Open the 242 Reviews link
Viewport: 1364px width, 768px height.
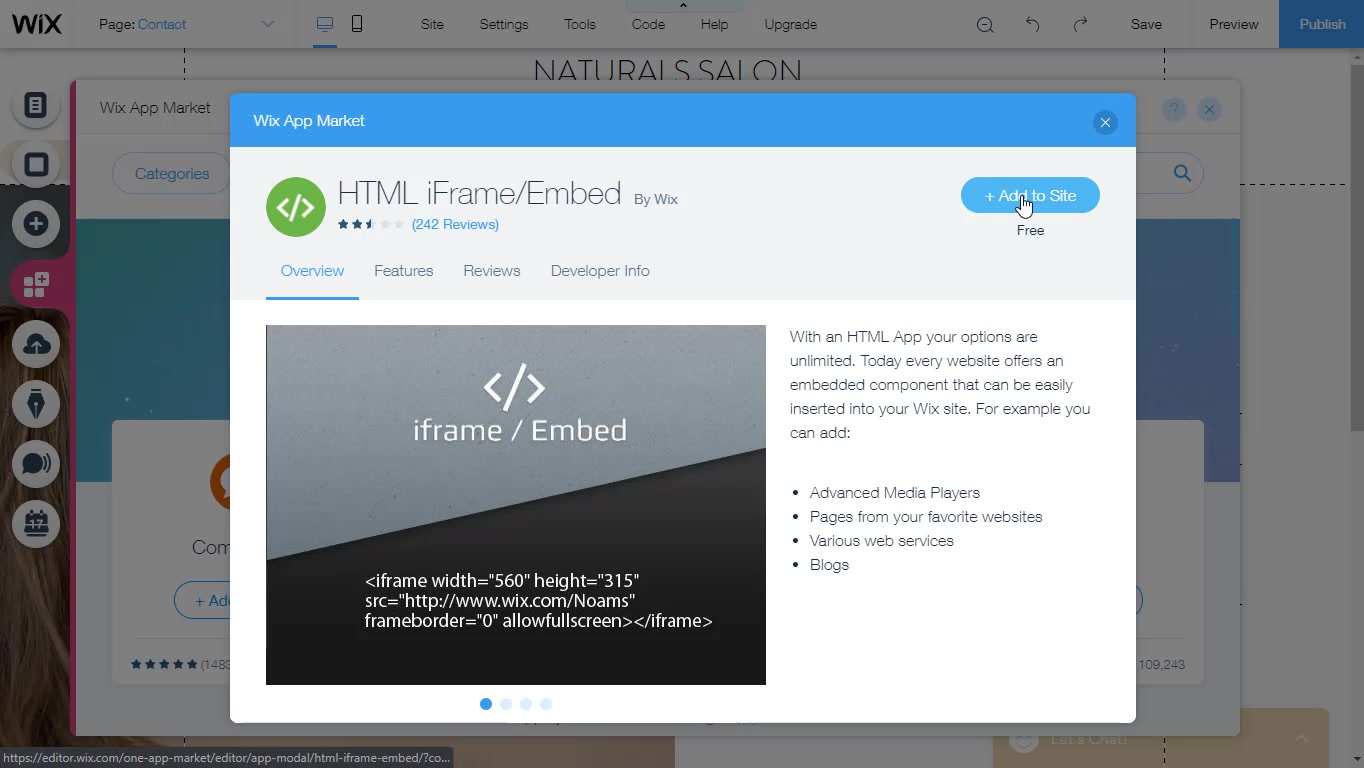click(455, 224)
